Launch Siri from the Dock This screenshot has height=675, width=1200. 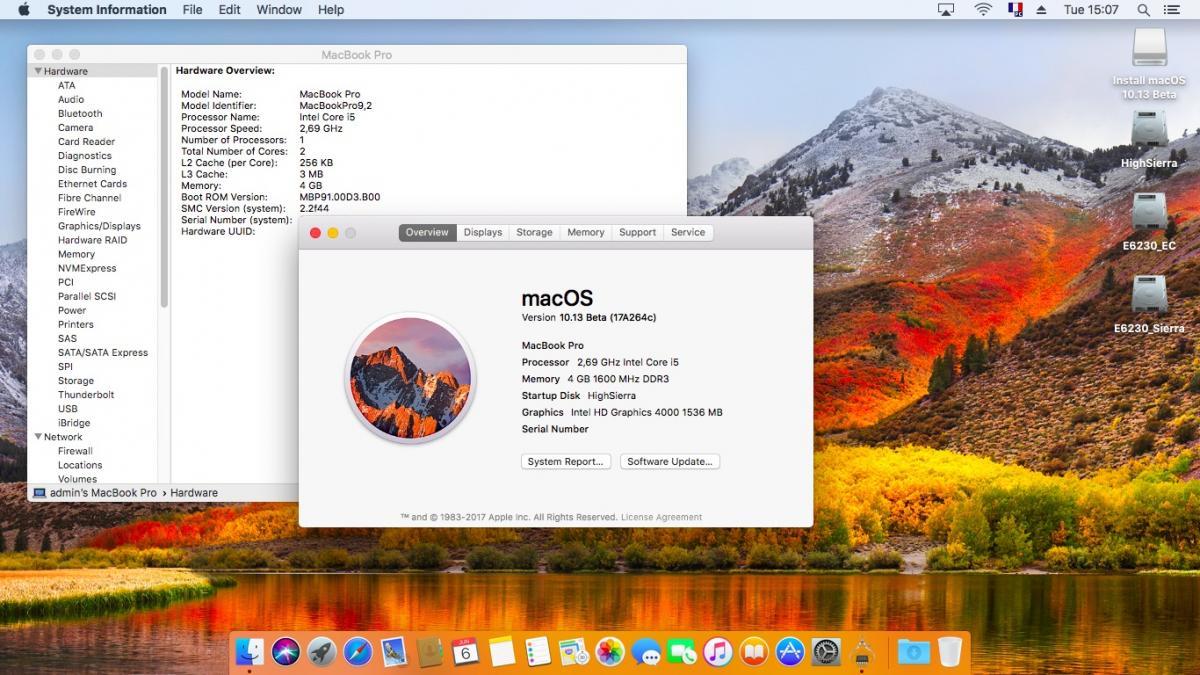[x=286, y=652]
